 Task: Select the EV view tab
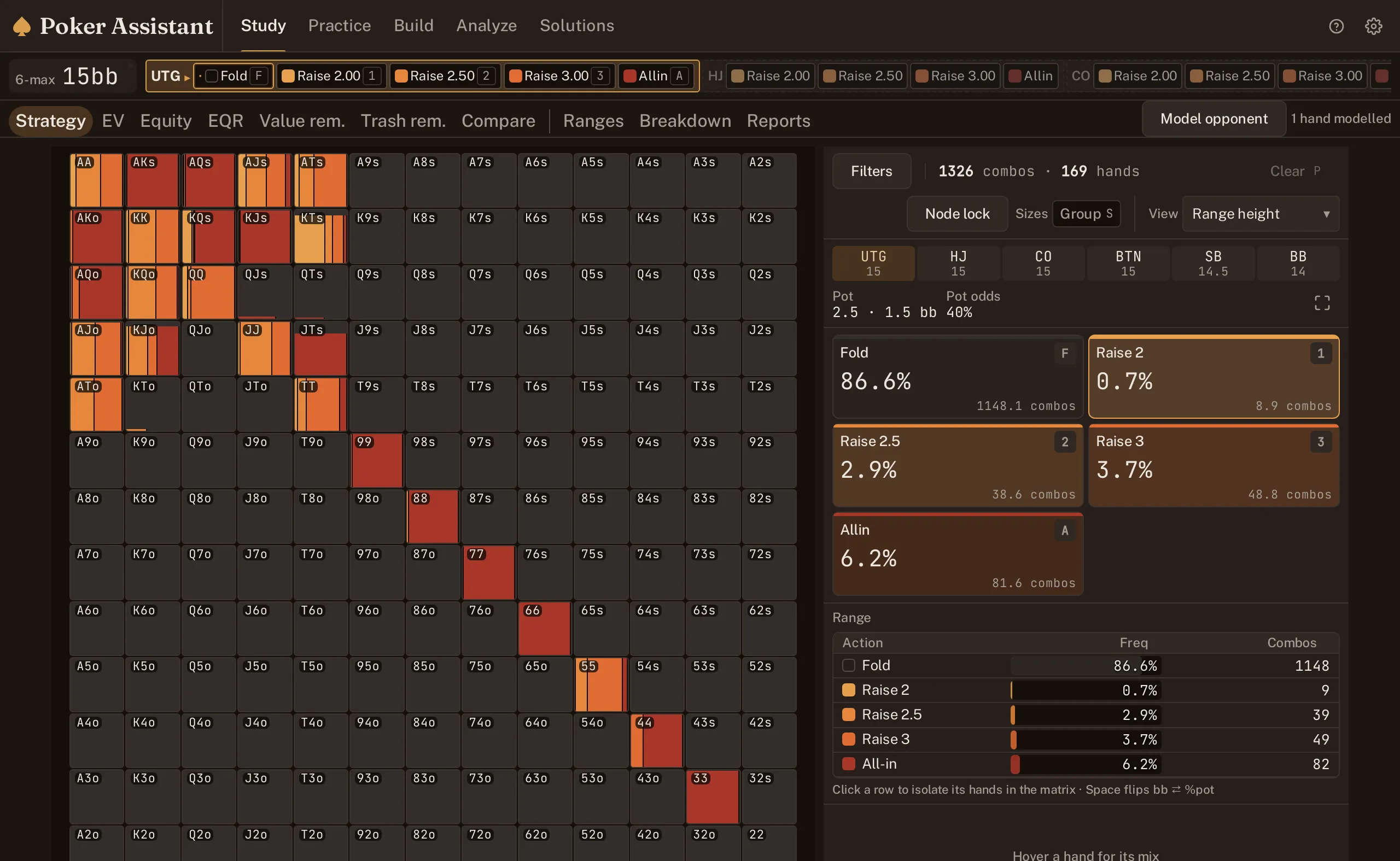pyautogui.click(x=113, y=121)
